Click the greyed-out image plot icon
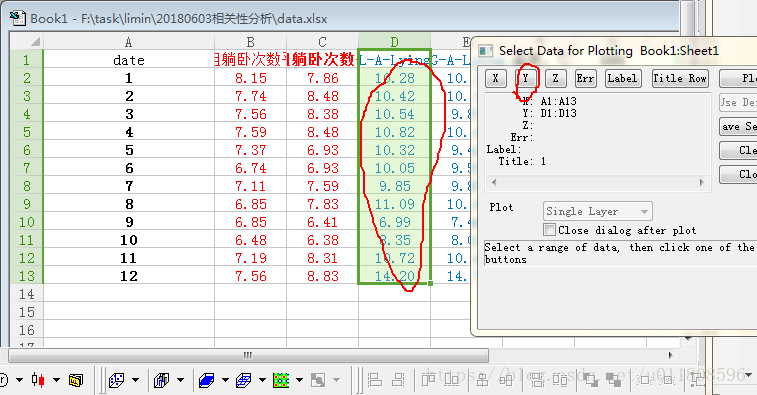 pyautogui.click(x=318, y=380)
